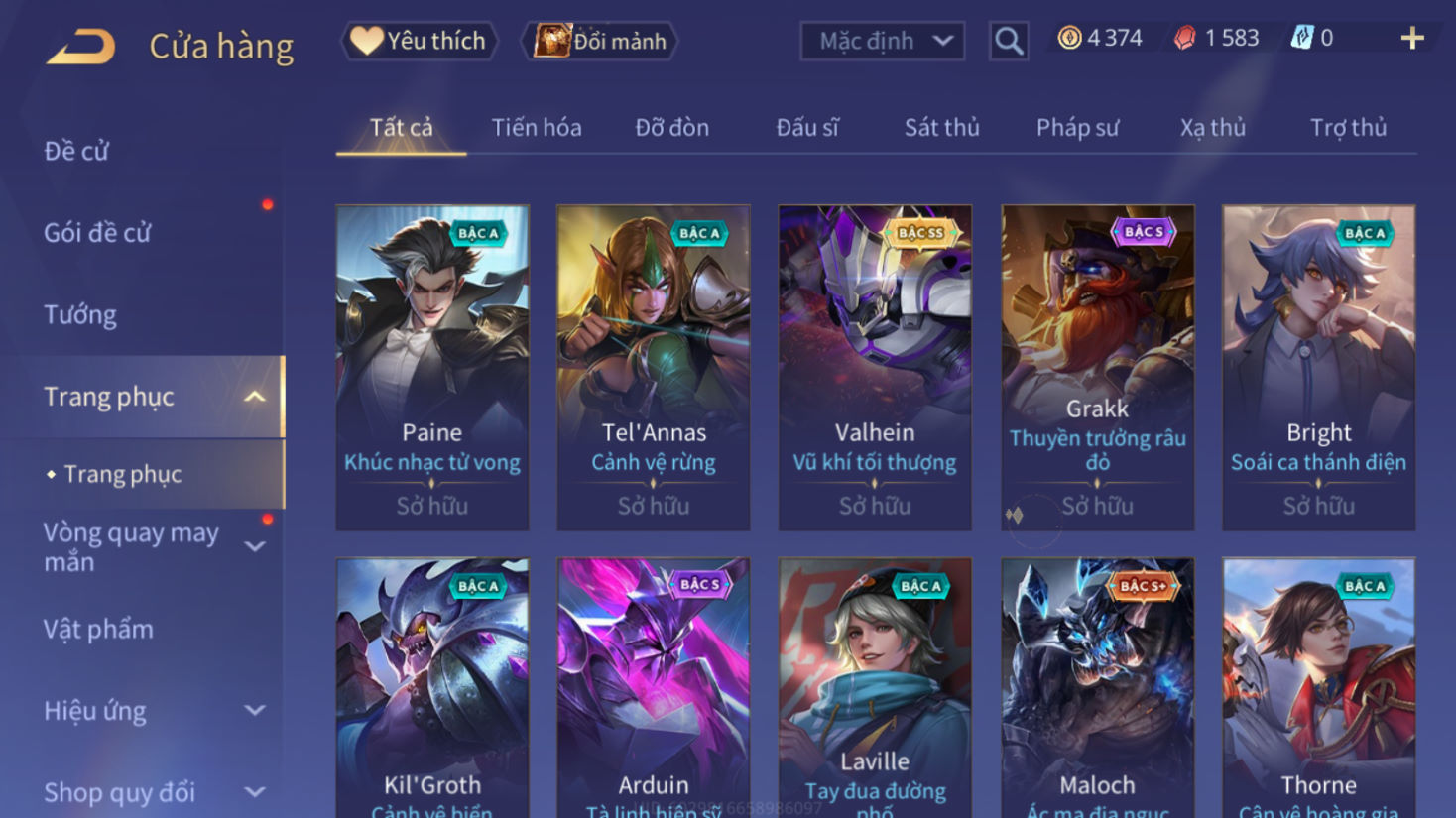Image resolution: width=1456 pixels, height=818 pixels.
Task: Open the search magnifier icon
Action: (x=1009, y=41)
